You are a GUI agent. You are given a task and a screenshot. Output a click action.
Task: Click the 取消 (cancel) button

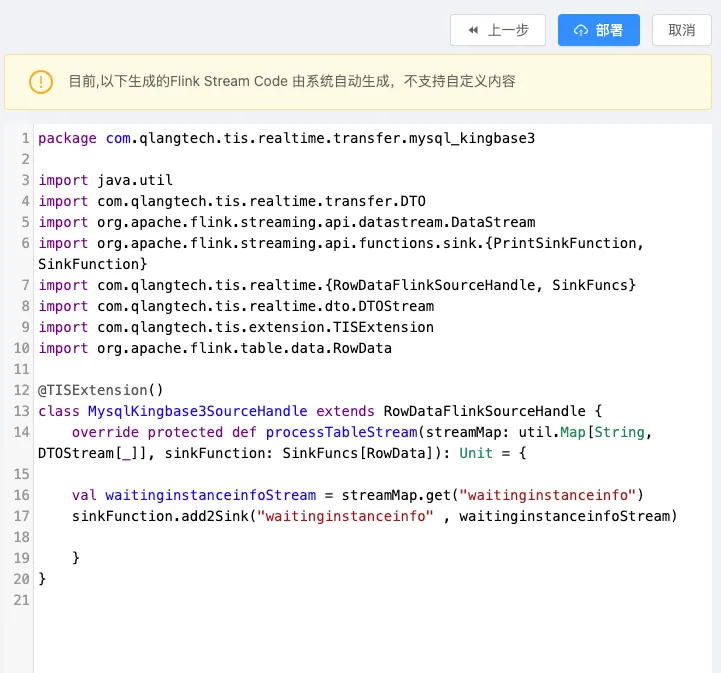coord(681,30)
